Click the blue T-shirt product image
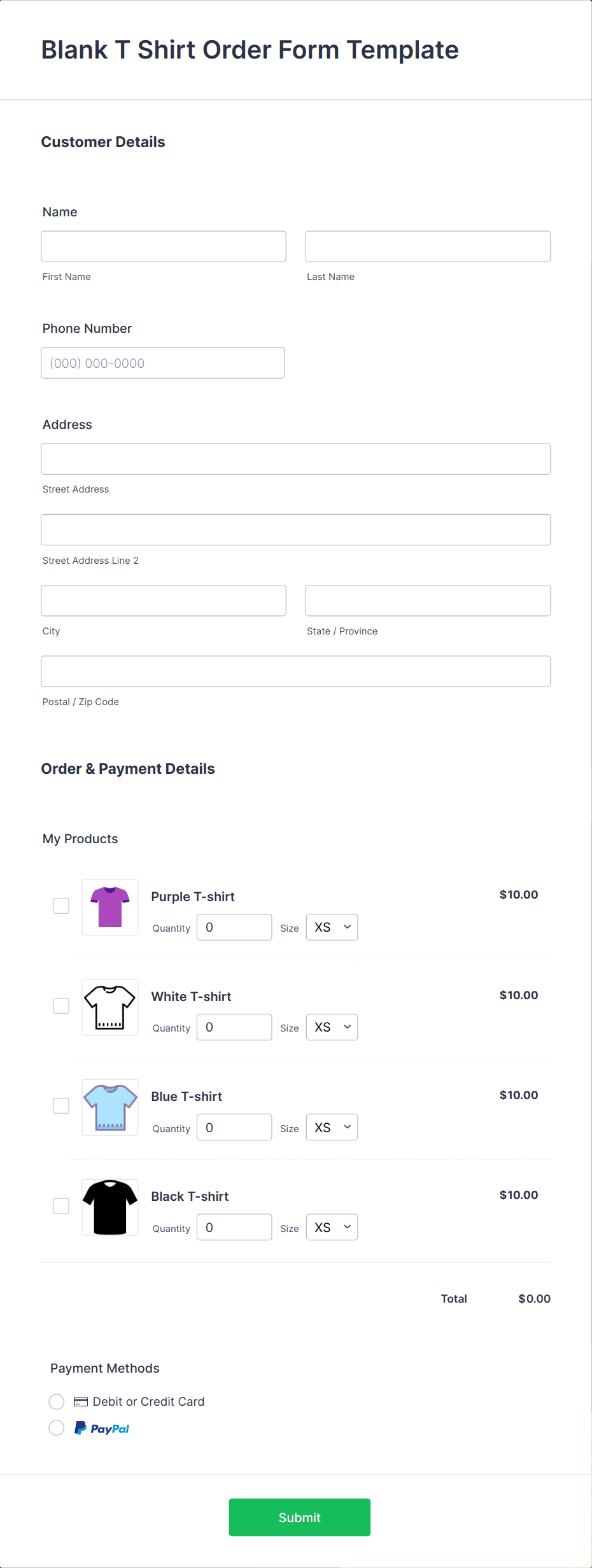This screenshot has height=1568, width=592. (x=110, y=1107)
